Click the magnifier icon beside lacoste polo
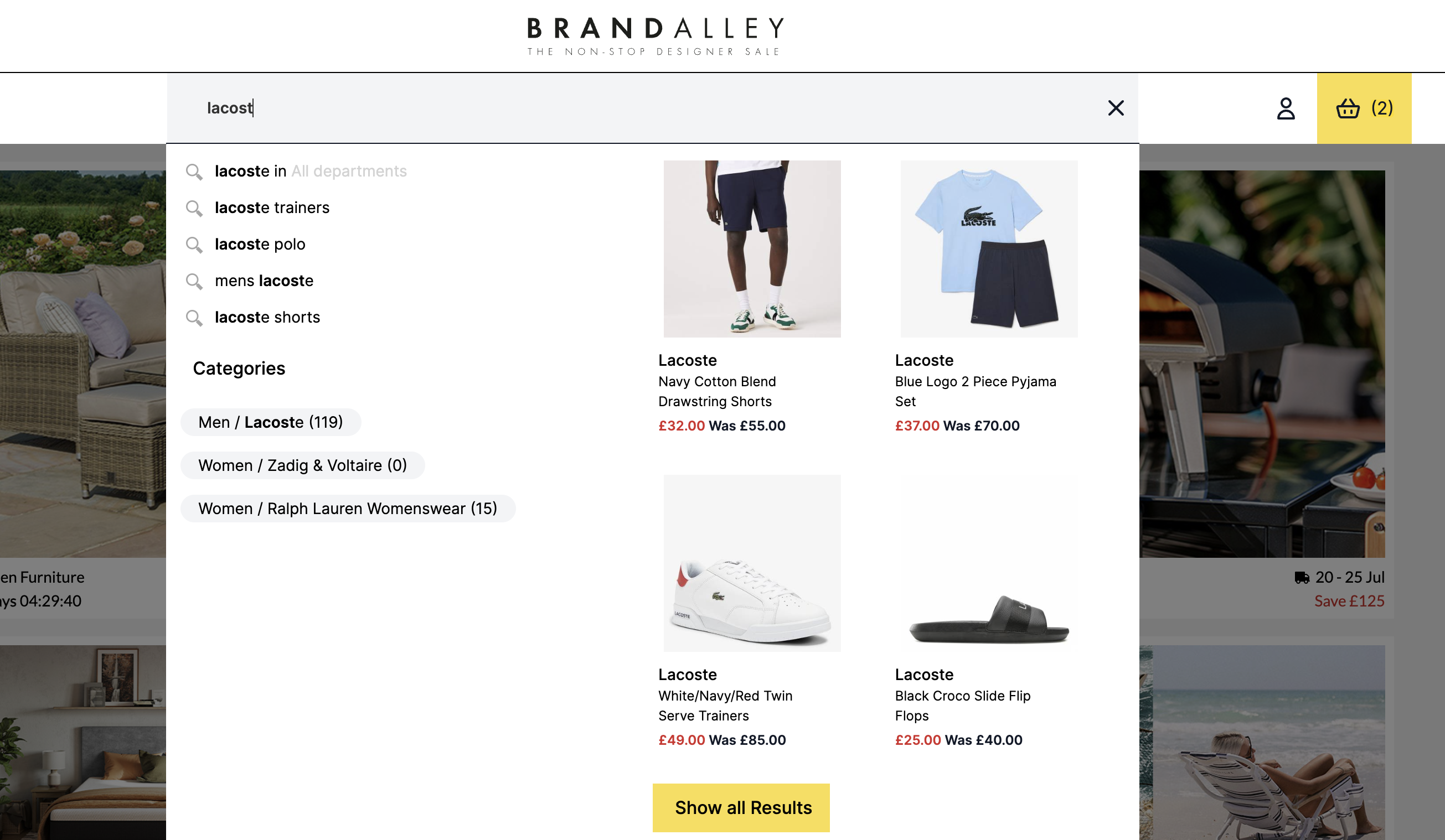The image size is (1445, 840). [194, 245]
